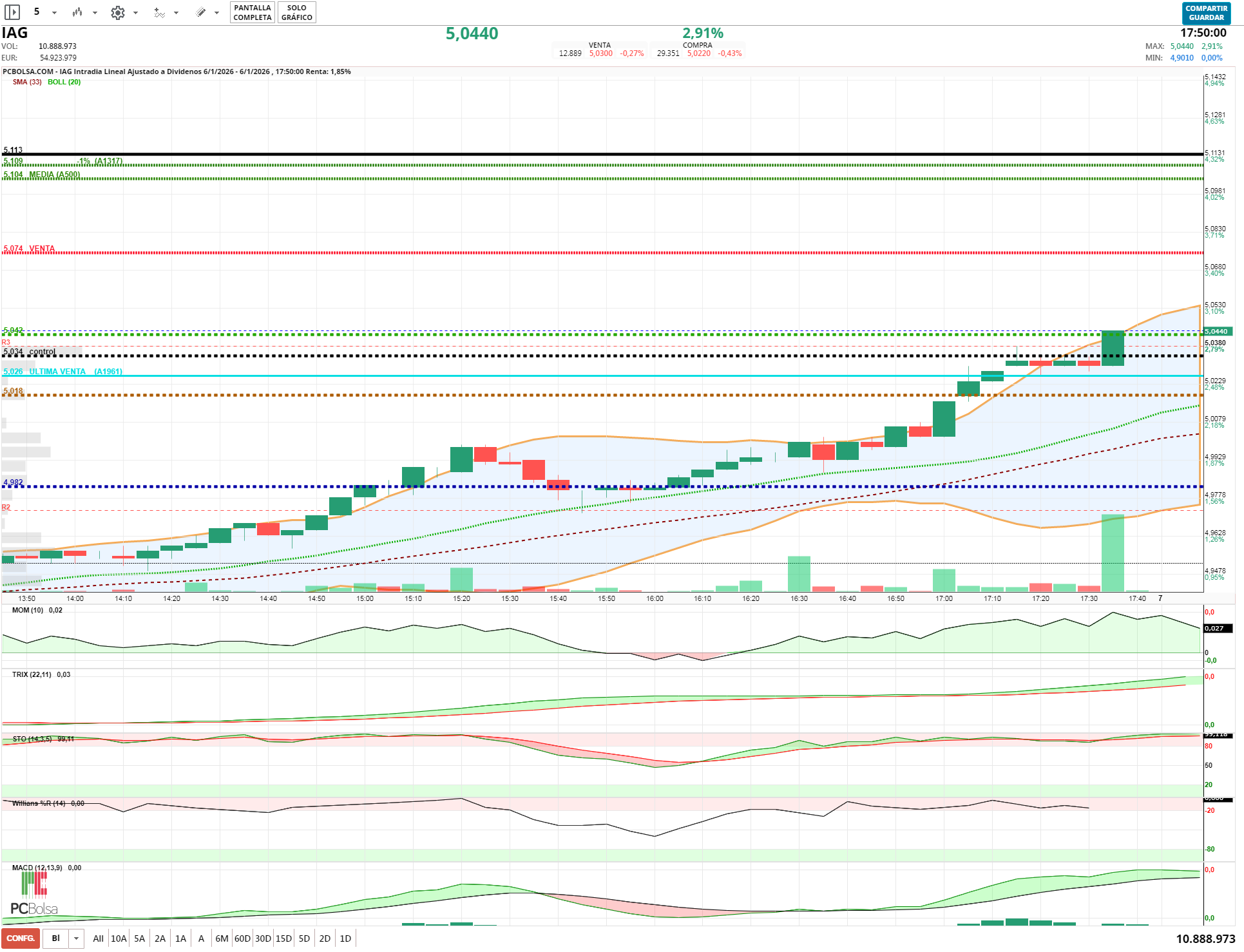Toggle the SMA (33) indicator label
The width and height of the screenshot is (1244, 952).
27,82
